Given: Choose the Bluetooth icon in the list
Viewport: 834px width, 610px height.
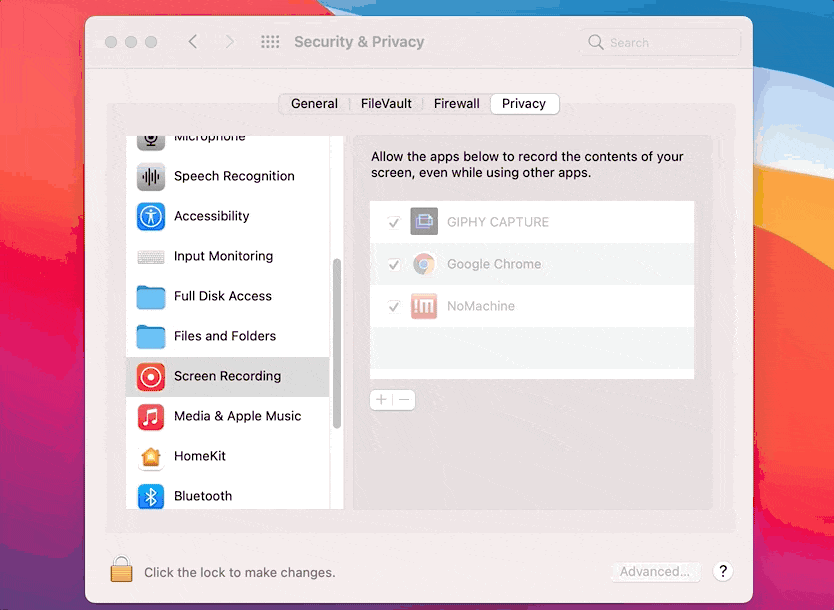Looking at the screenshot, I should (x=151, y=496).
